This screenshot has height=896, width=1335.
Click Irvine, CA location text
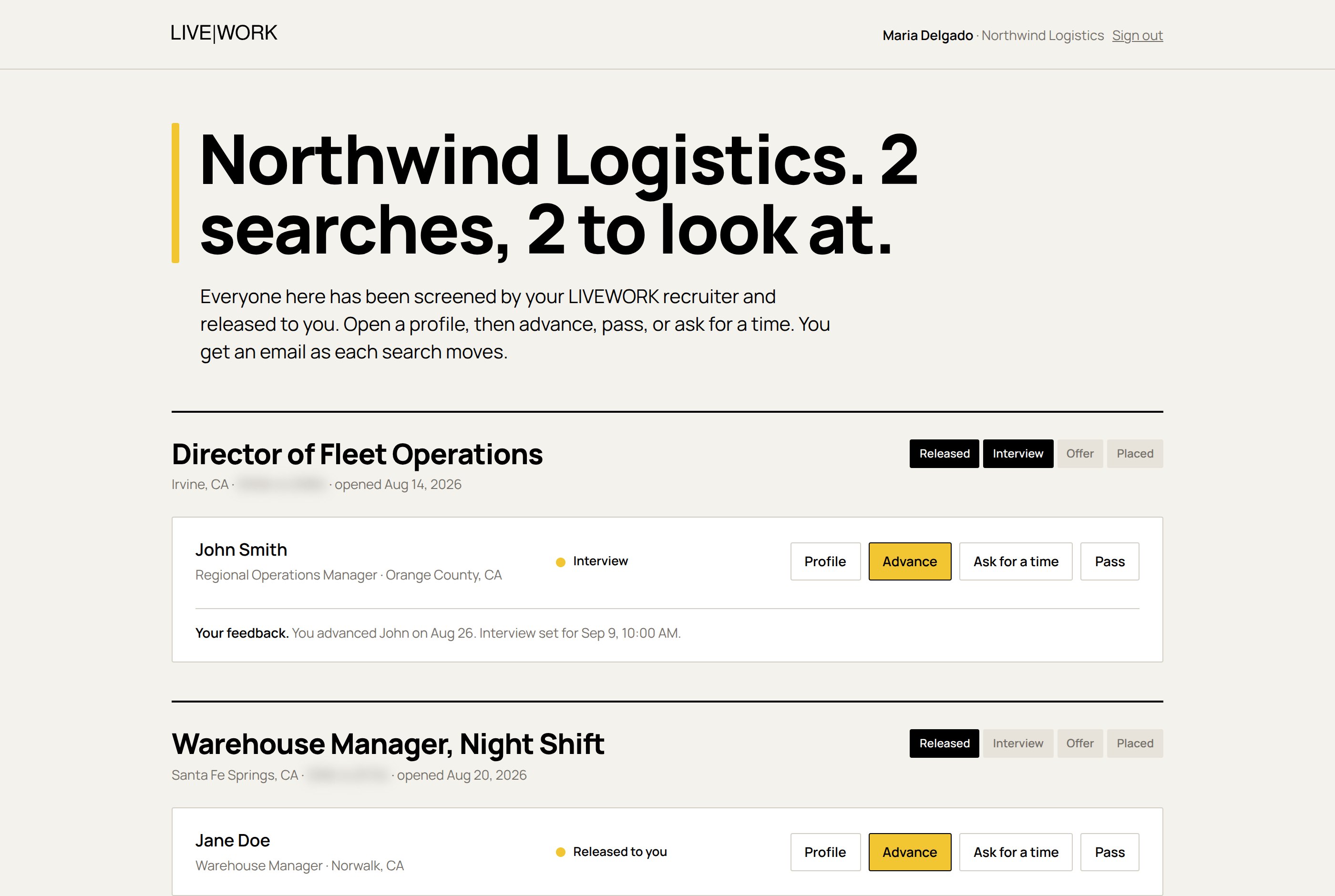point(200,485)
